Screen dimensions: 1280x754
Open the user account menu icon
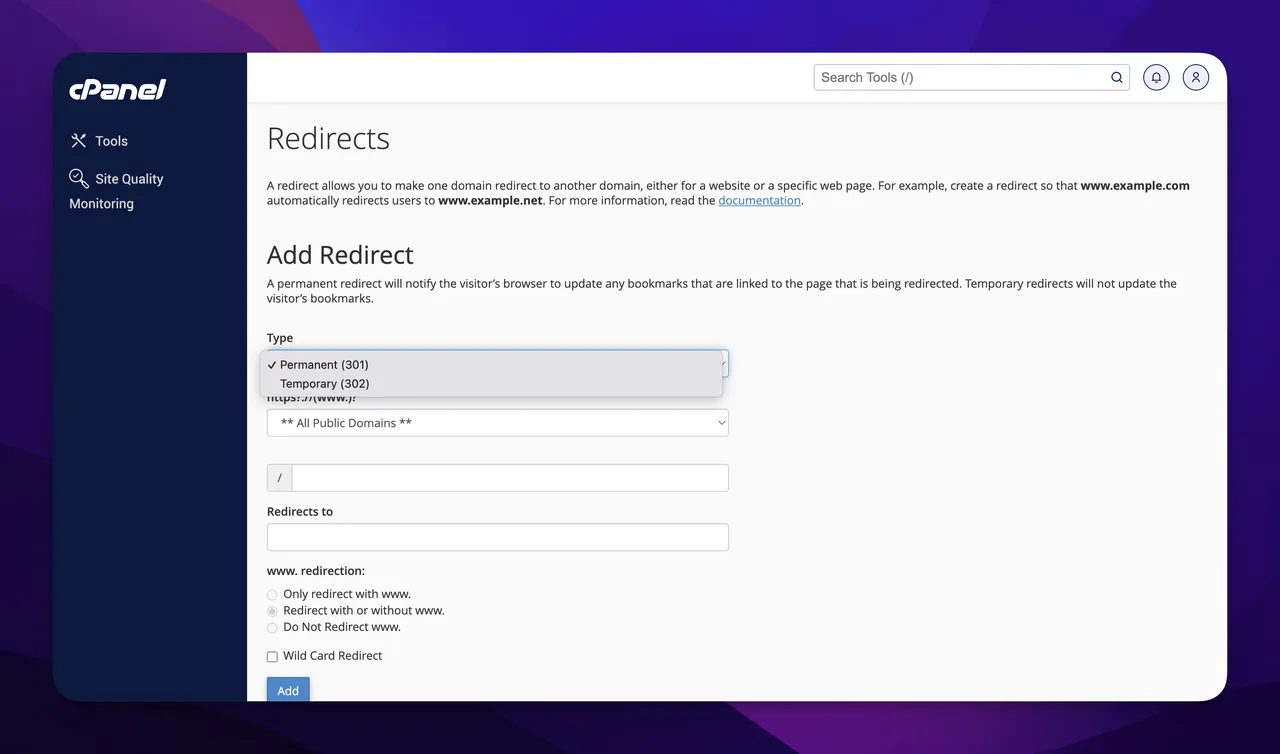(1196, 77)
